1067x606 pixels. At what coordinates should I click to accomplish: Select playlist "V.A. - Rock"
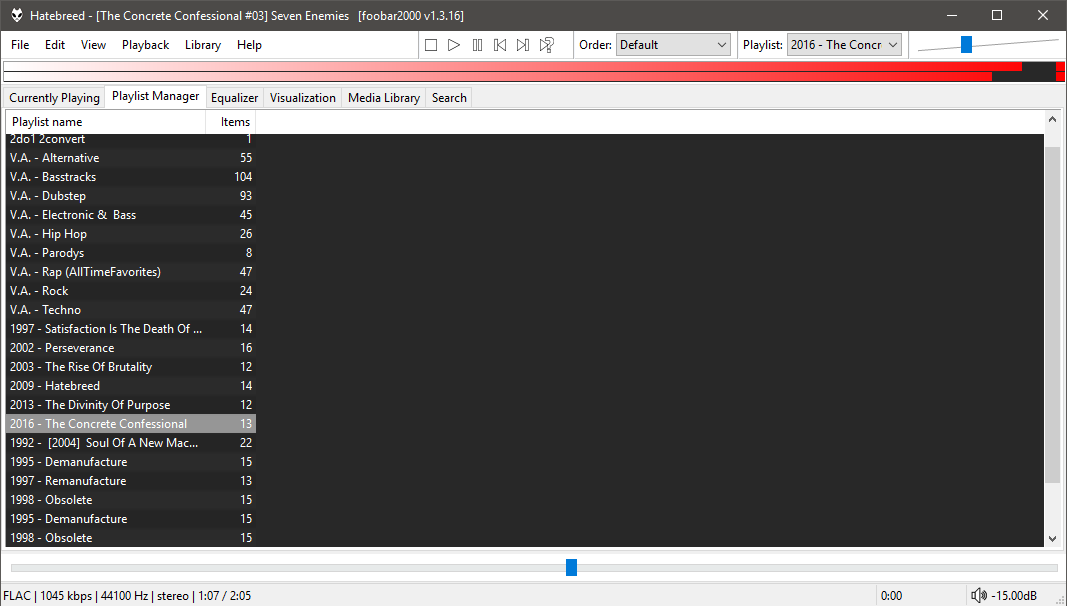click(131, 291)
